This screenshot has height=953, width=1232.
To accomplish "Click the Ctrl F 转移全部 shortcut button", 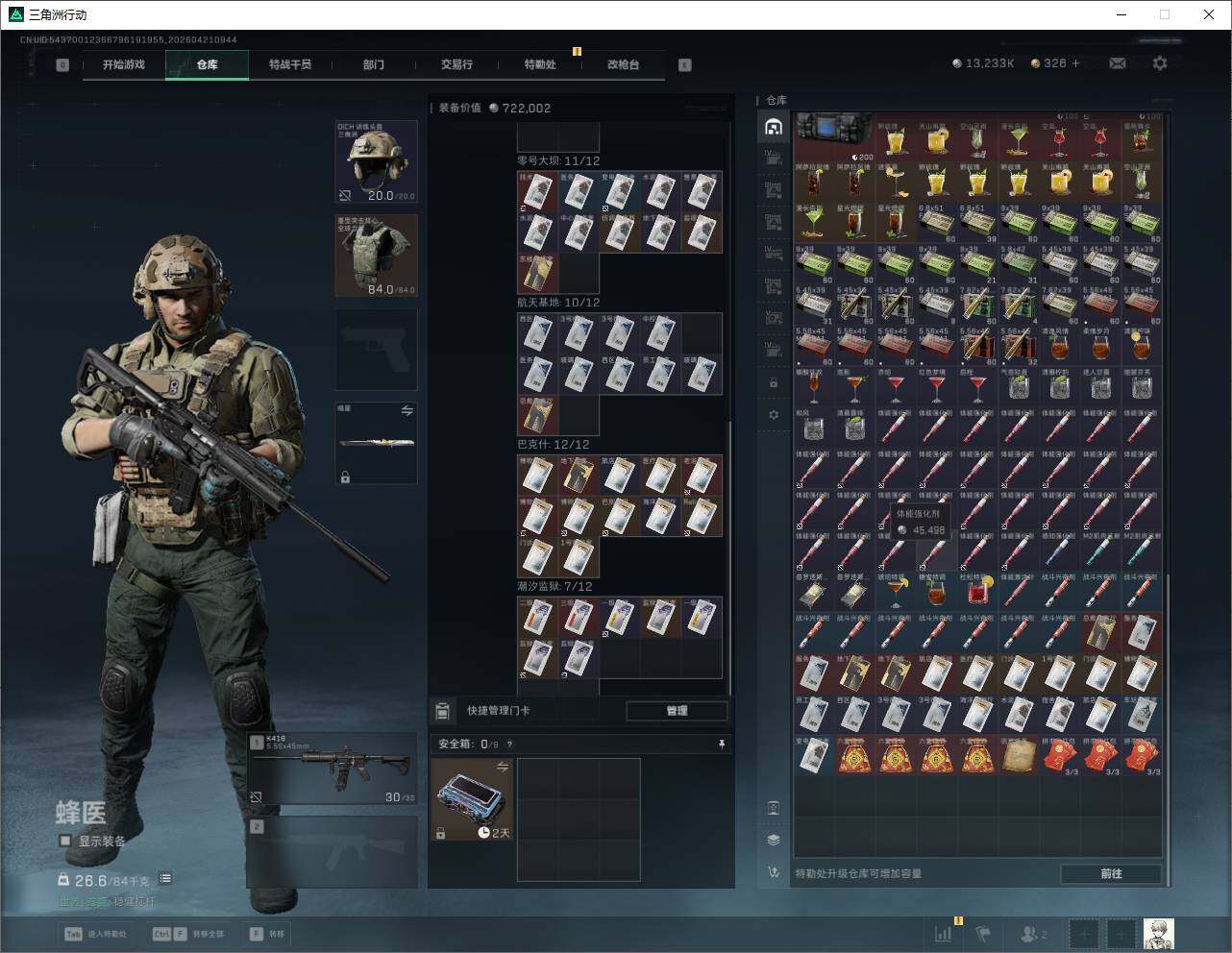I will click(x=189, y=934).
